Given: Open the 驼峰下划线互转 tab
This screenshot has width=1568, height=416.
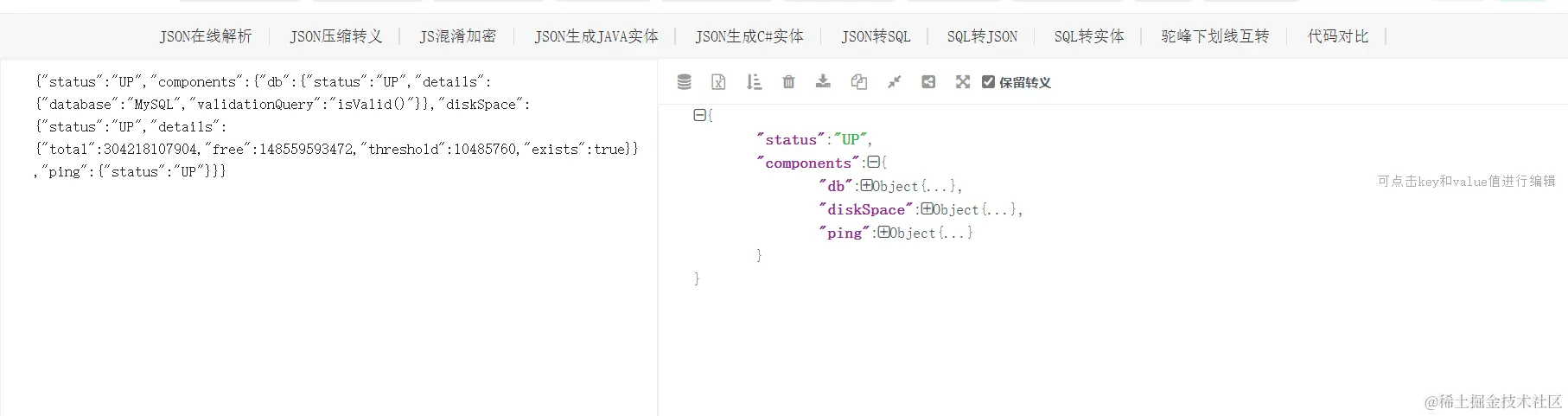Looking at the screenshot, I should tap(1214, 36).
